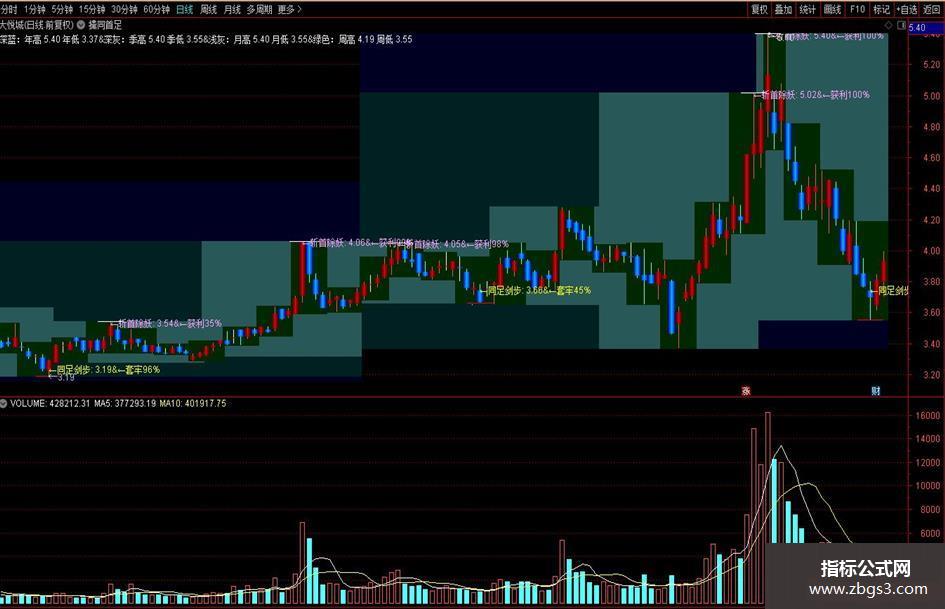Viewport: 945px width, 609px height.
Task: Click the 叠加 overlay button
Action: [x=783, y=9]
